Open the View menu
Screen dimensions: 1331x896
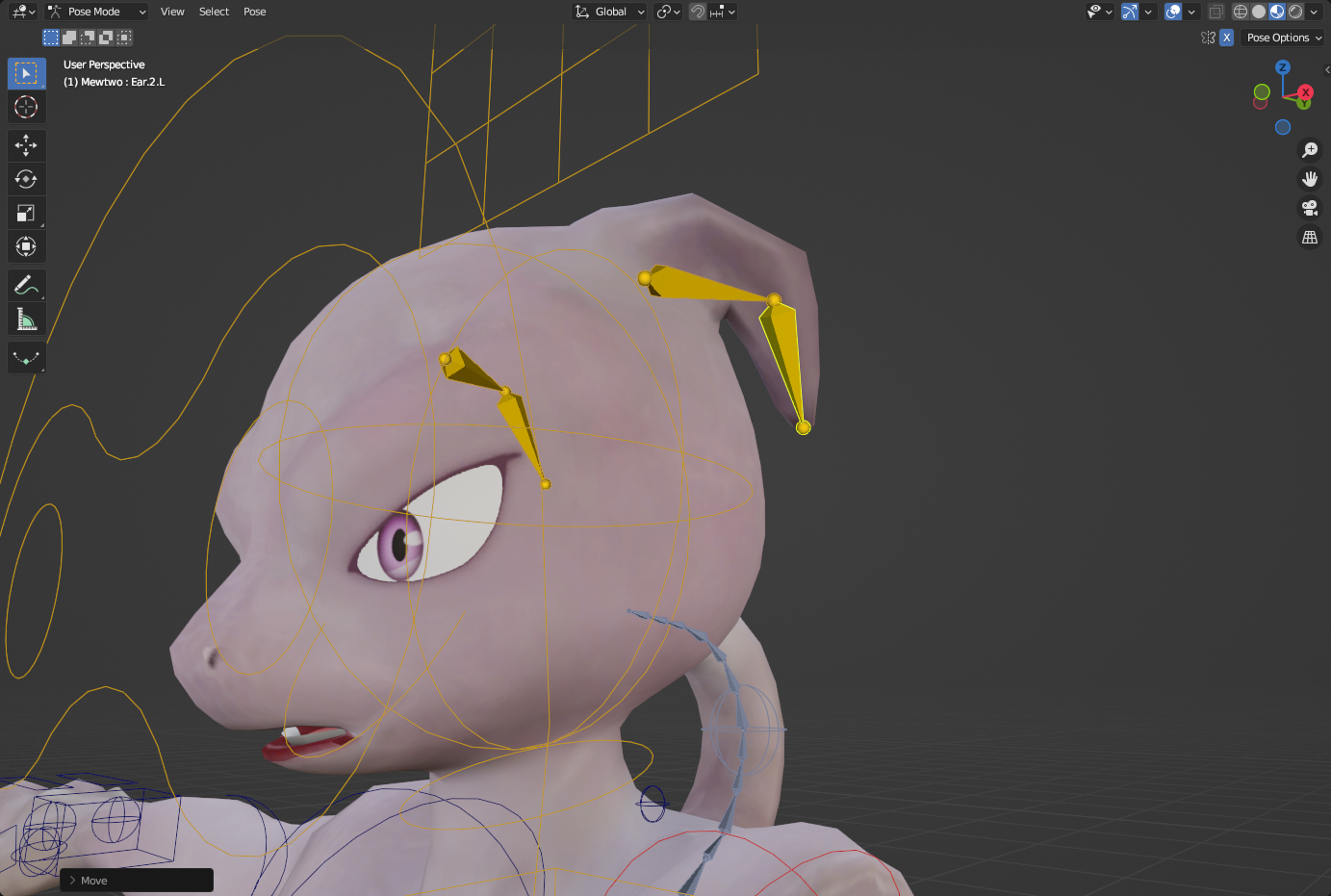click(x=172, y=12)
